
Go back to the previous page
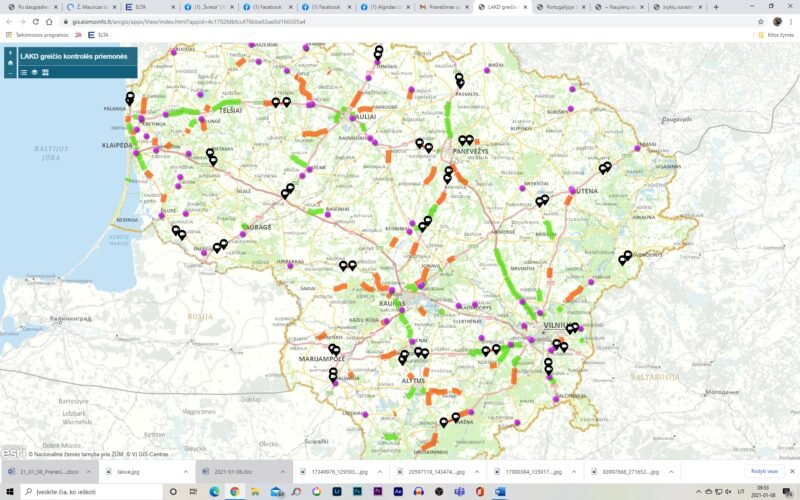[x=9, y=22]
